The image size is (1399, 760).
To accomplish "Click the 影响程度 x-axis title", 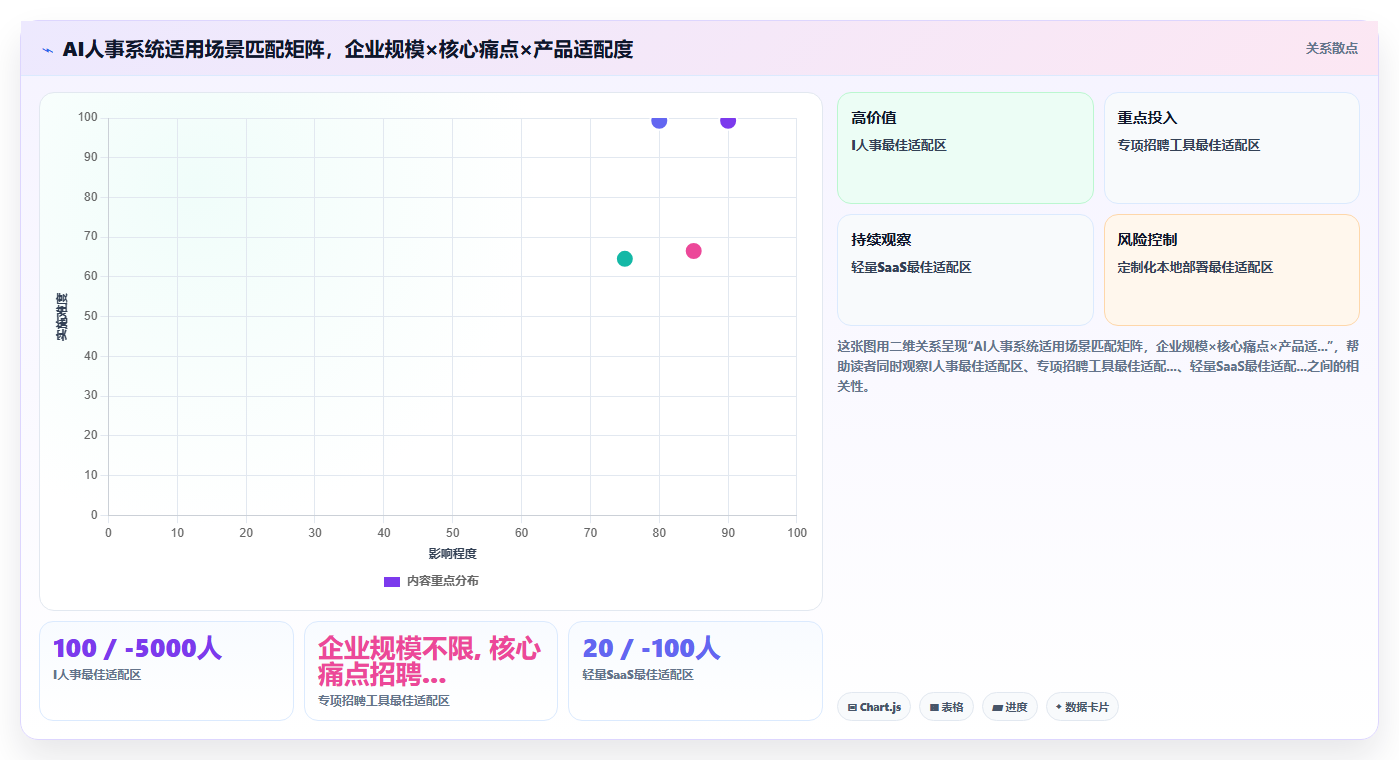I will [x=452, y=554].
